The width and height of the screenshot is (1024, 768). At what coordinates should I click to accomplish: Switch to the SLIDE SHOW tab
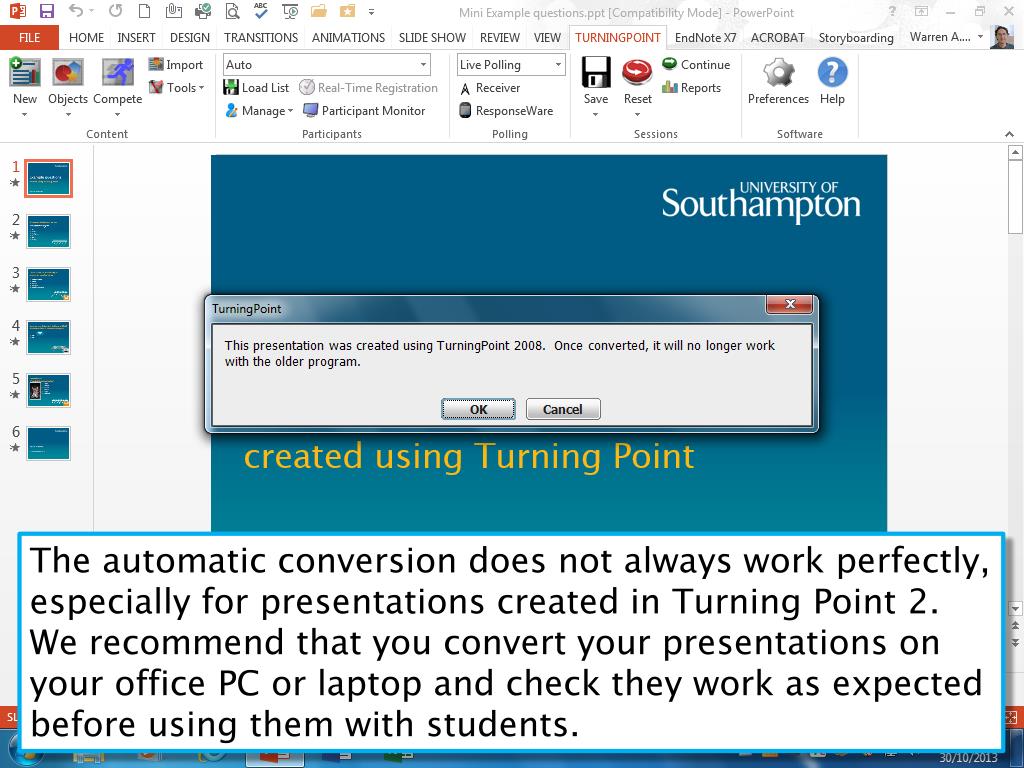[x=432, y=38]
